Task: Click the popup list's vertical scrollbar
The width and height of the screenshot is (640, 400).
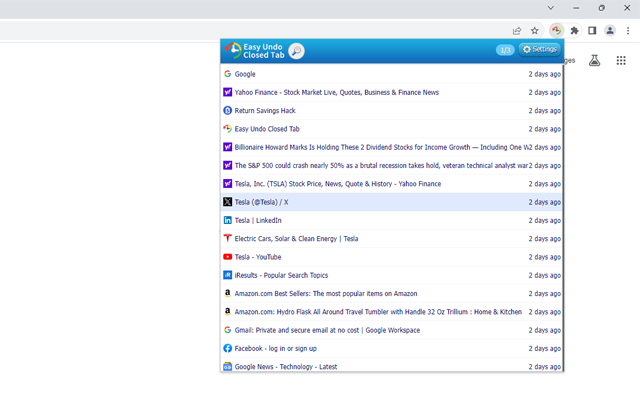Action: (x=563, y=218)
